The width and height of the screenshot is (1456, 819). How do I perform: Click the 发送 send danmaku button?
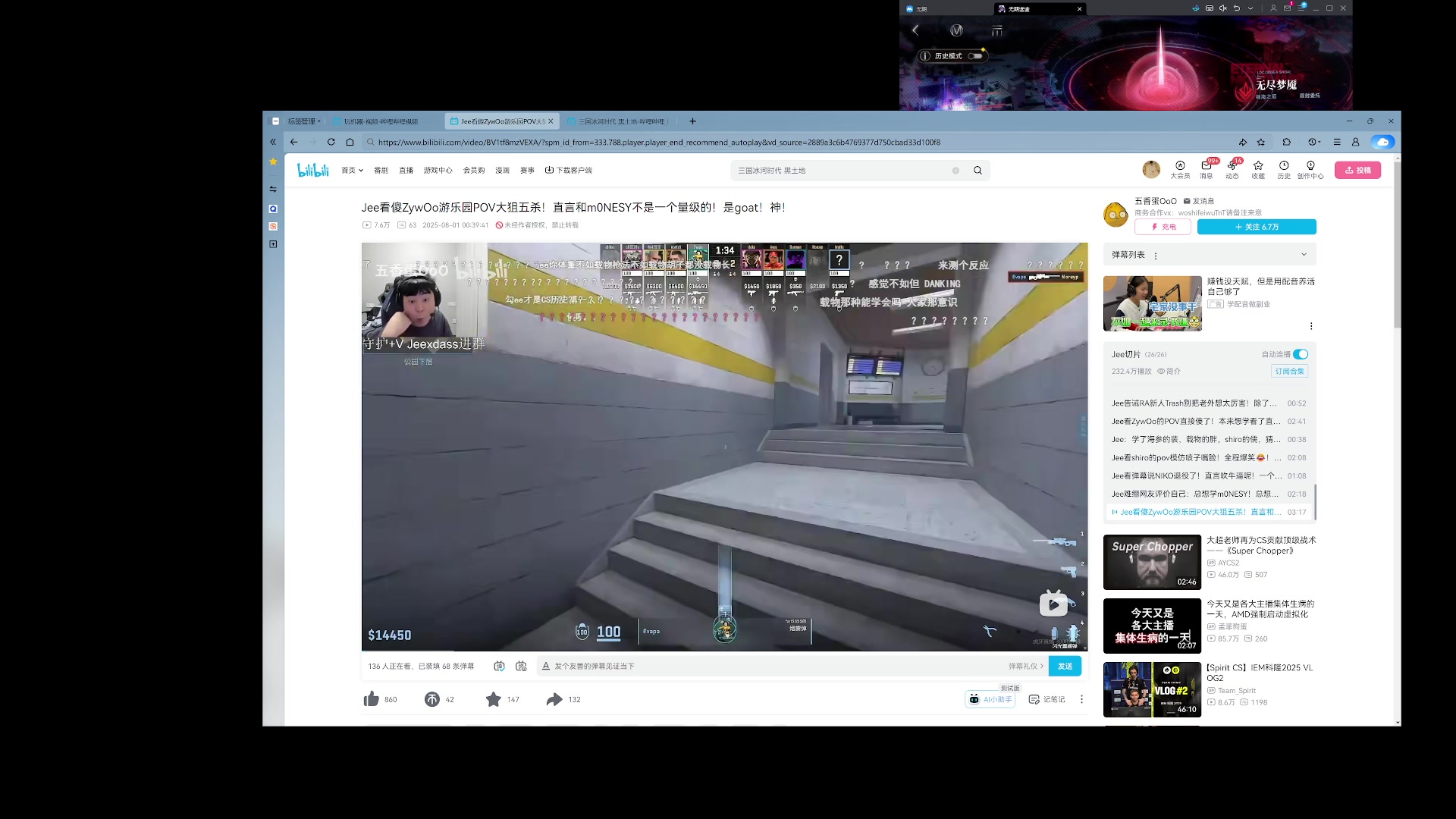click(x=1065, y=666)
